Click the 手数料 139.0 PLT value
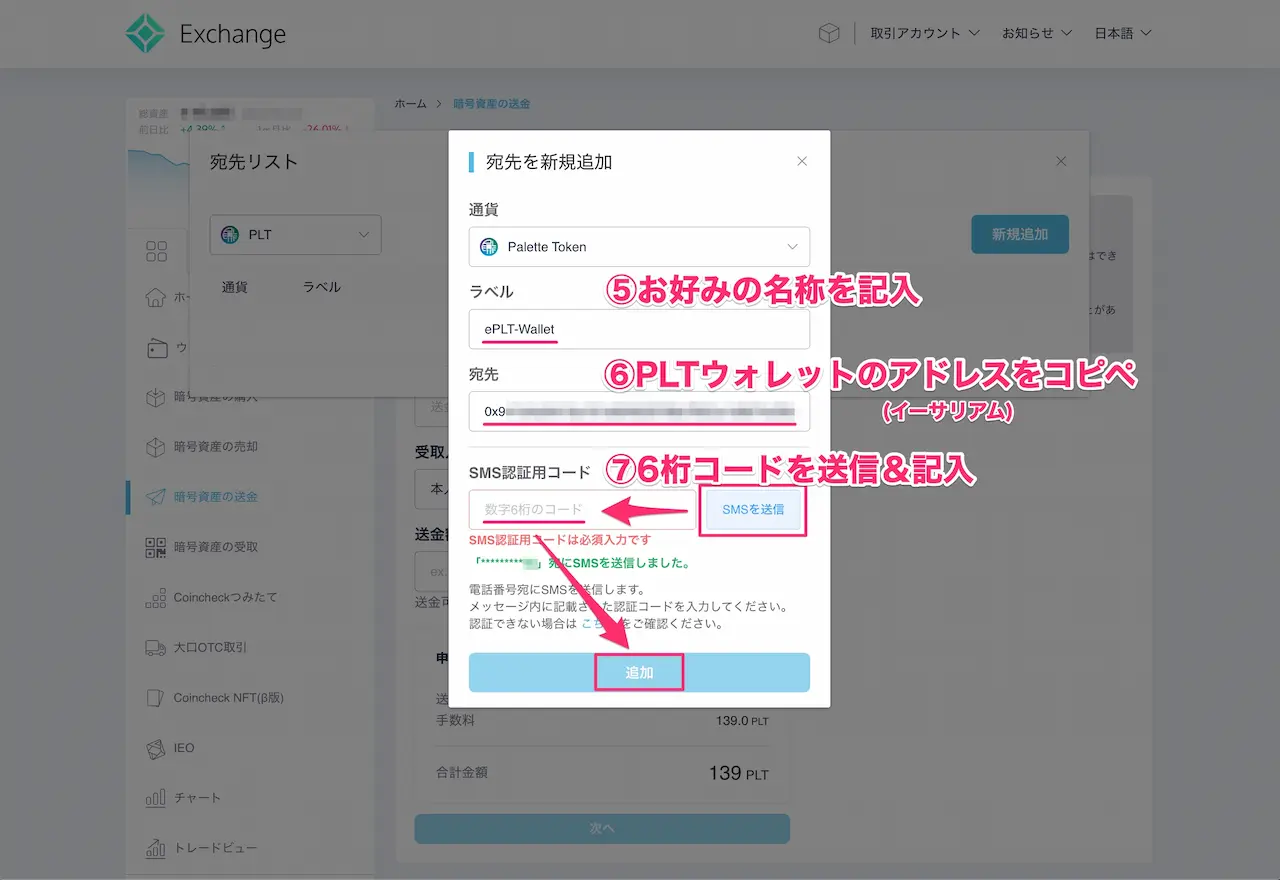This screenshot has height=880, width=1280. 742,720
